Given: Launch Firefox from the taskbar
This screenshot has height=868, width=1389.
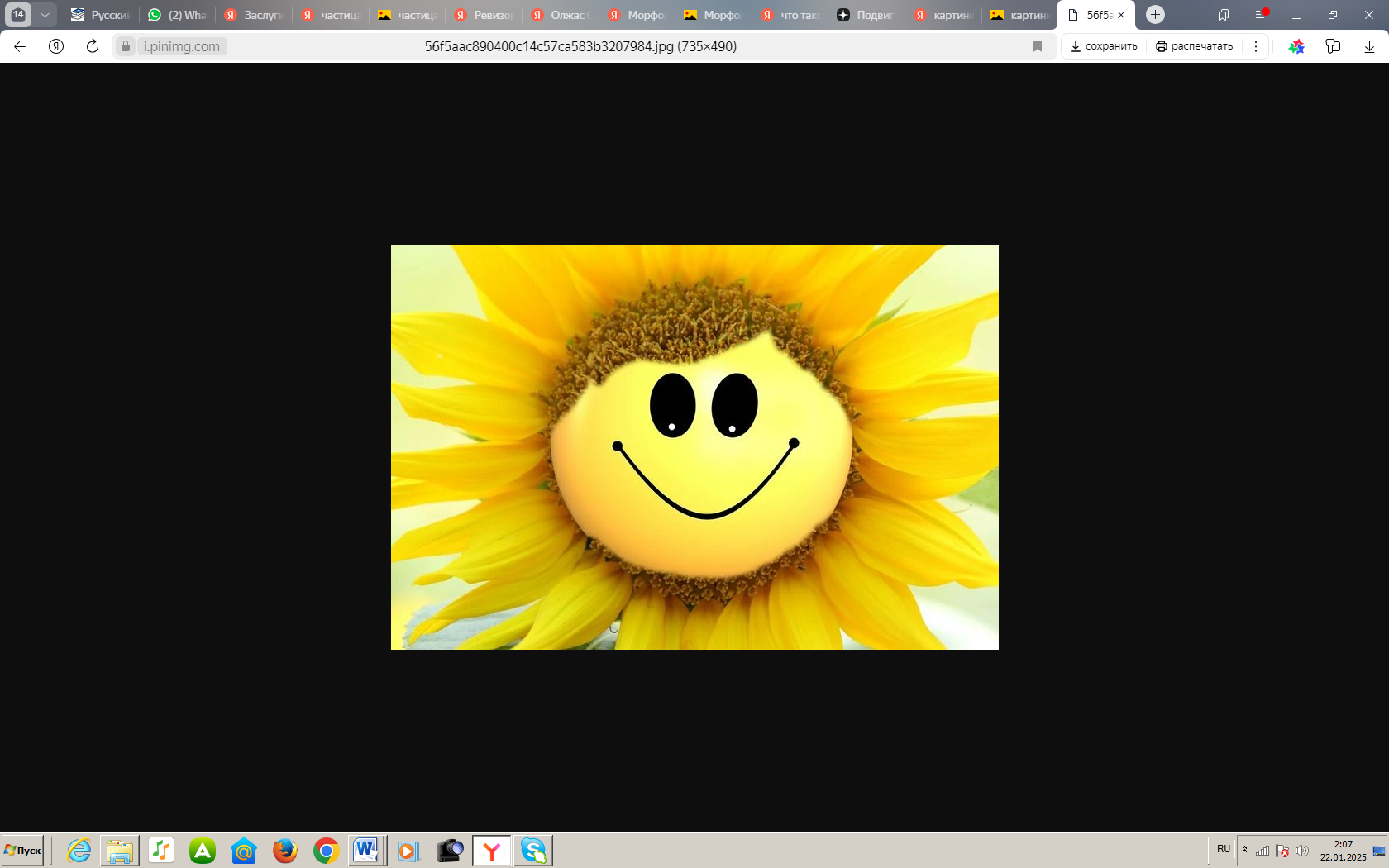Looking at the screenshot, I should pyautogui.click(x=285, y=851).
